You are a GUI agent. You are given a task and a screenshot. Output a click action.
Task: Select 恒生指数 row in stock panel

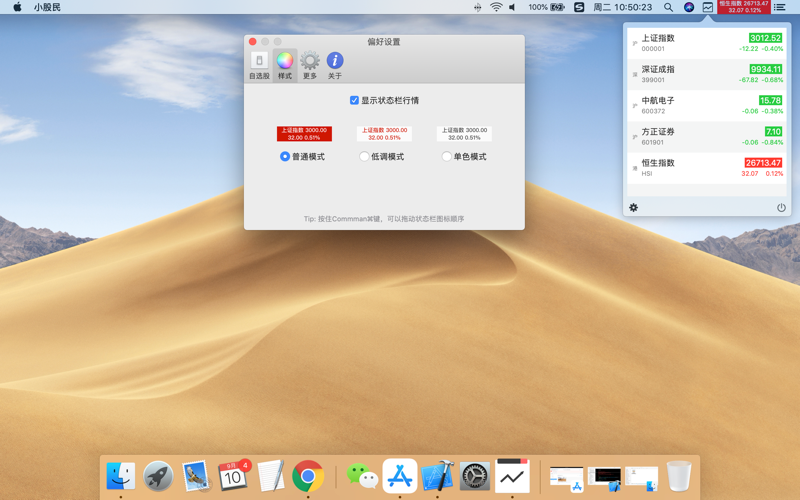[x=707, y=168]
